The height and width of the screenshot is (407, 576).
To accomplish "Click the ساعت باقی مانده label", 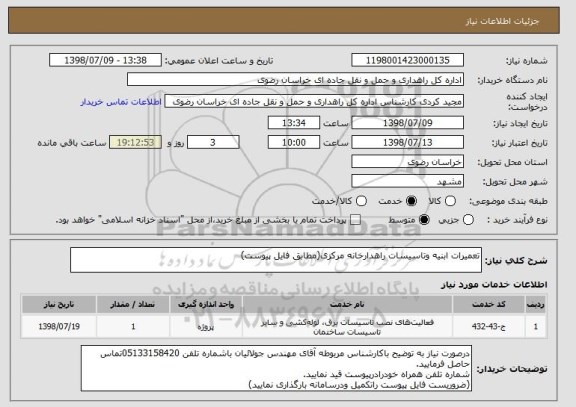I will (72, 143).
